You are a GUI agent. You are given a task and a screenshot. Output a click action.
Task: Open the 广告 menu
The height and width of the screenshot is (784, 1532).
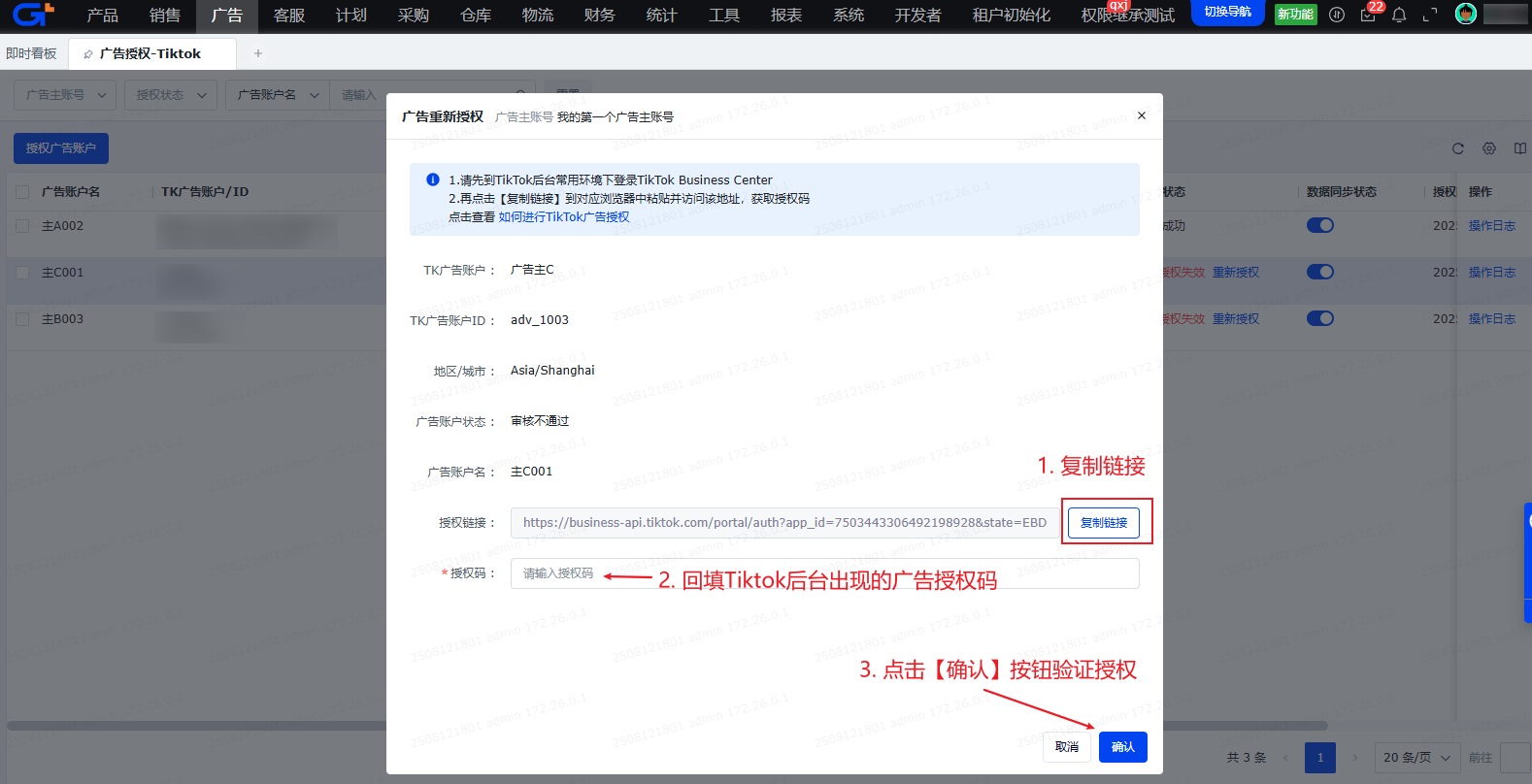(227, 16)
